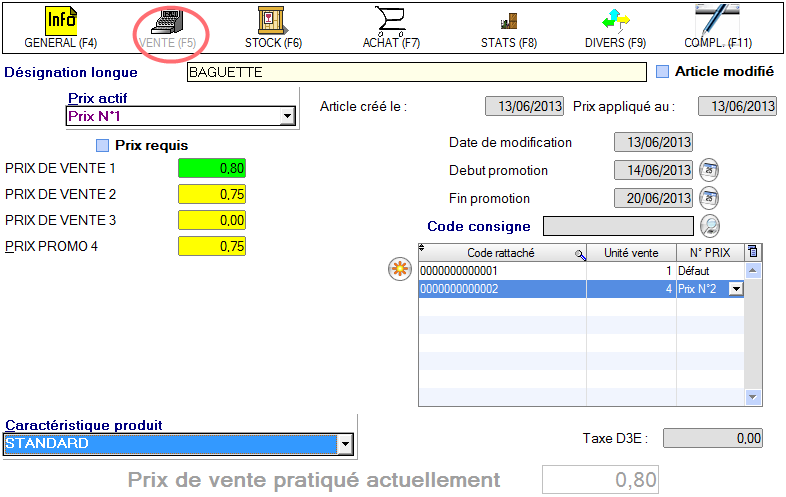This screenshot has width=786, height=497.
Task: Click the Désignation longue BAGUETTE field
Action: 417,72
